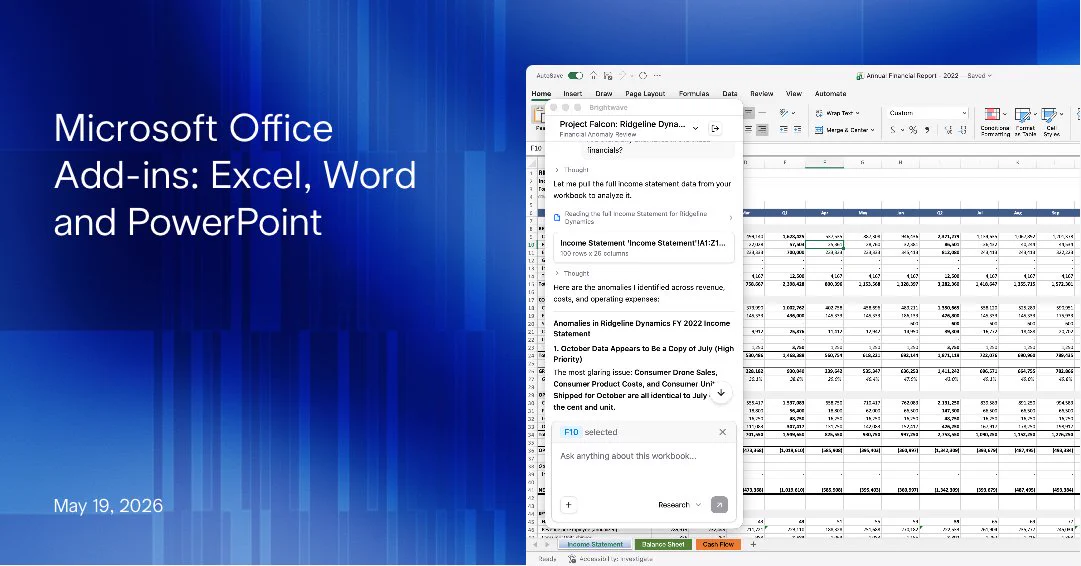Select the Balance Sheet sheet tab
The height and width of the screenshot is (566, 1081).
(x=663, y=545)
